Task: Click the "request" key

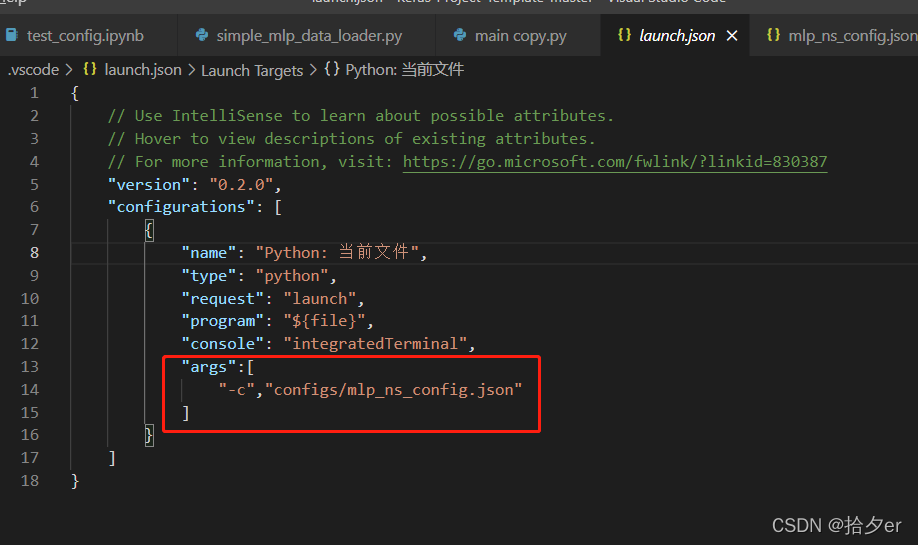Action: [222, 299]
